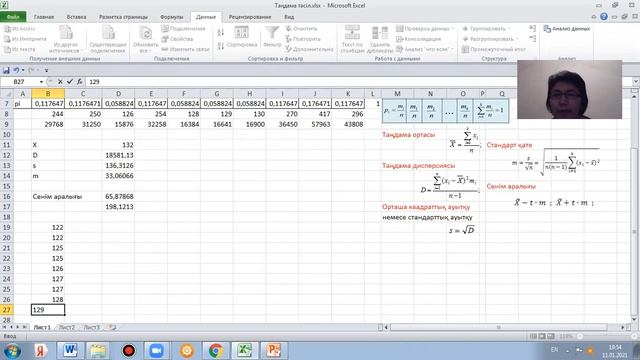
Task: Sort A to Z ascending icon
Action: (x=221, y=32)
